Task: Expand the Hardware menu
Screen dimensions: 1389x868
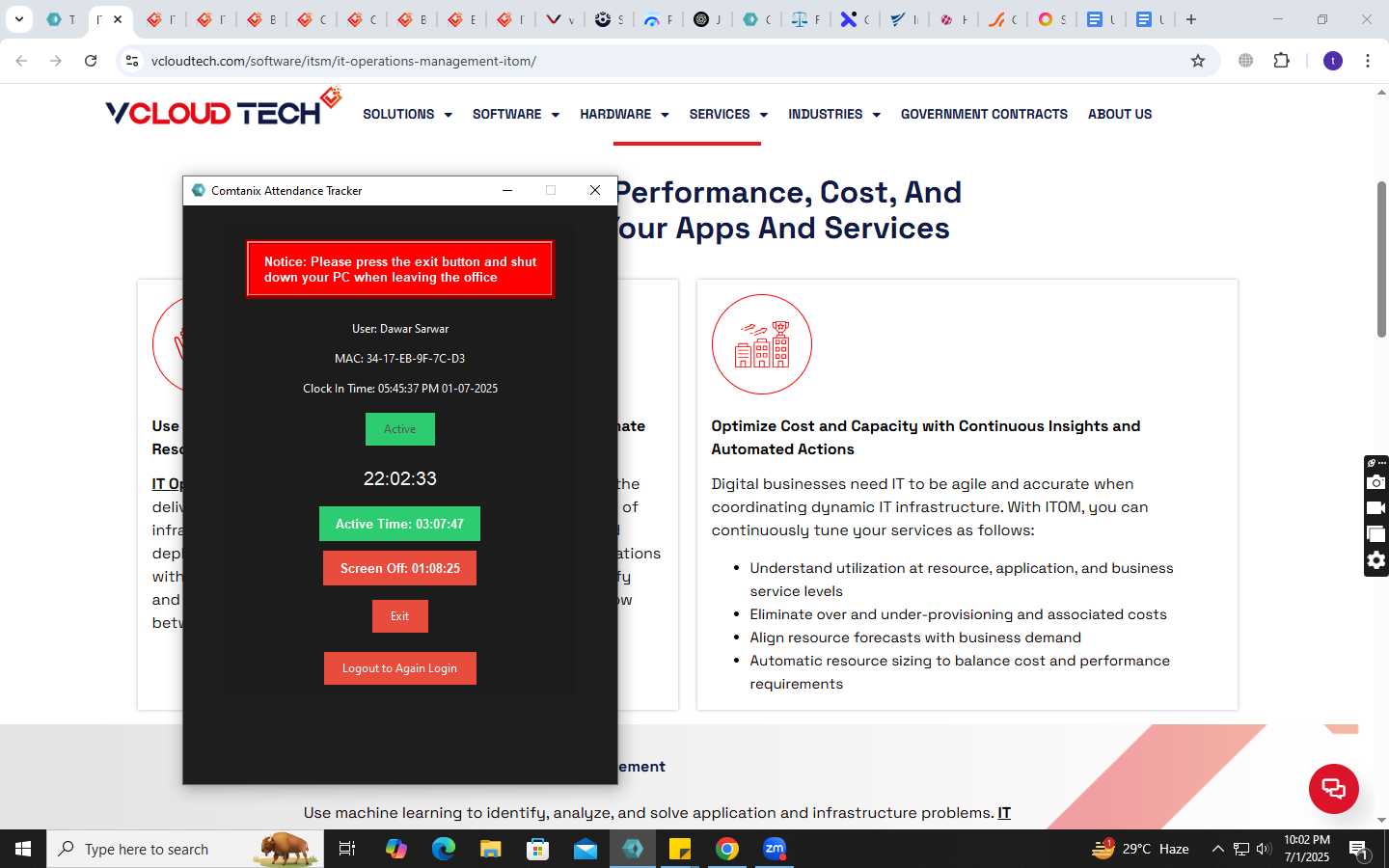Action: (x=624, y=114)
